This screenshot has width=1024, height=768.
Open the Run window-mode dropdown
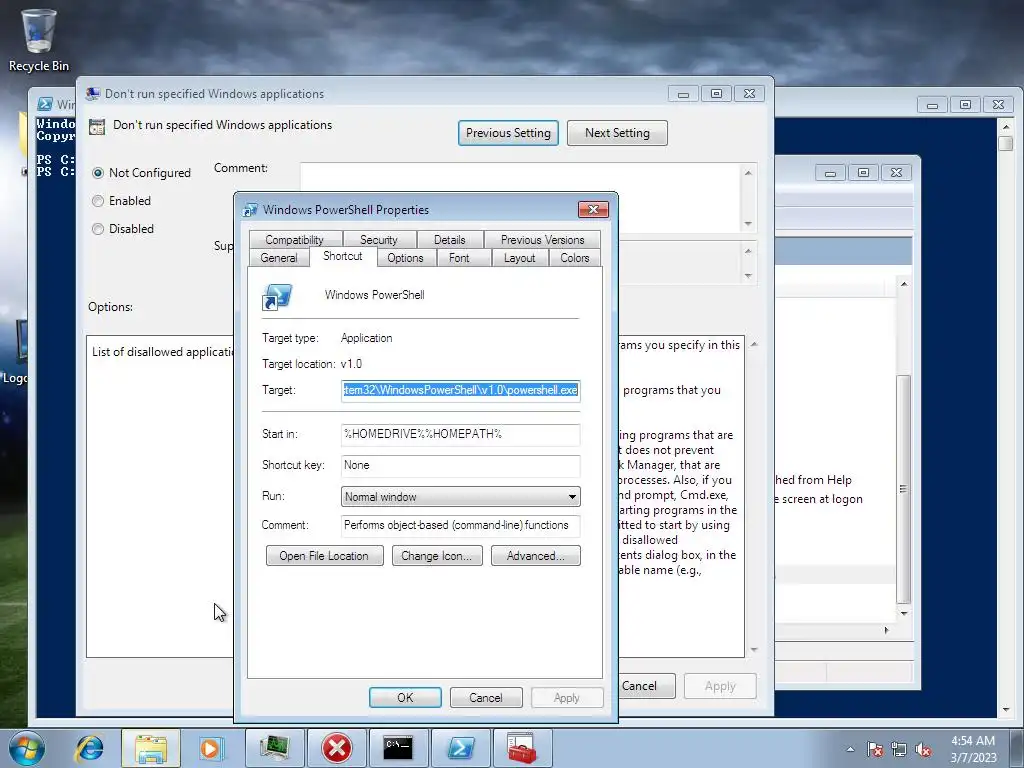point(460,497)
